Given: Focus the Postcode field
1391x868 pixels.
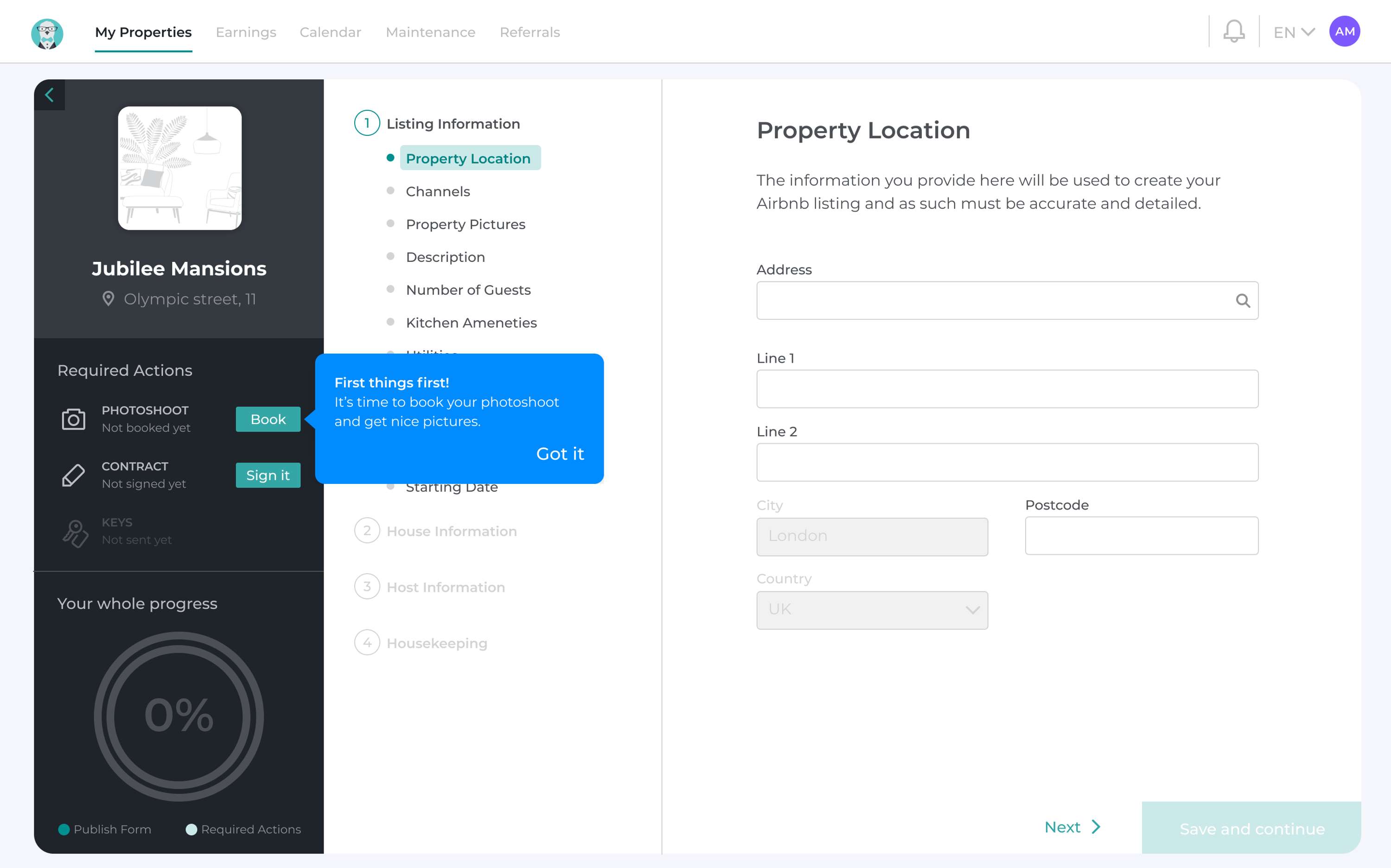Looking at the screenshot, I should 1141,536.
